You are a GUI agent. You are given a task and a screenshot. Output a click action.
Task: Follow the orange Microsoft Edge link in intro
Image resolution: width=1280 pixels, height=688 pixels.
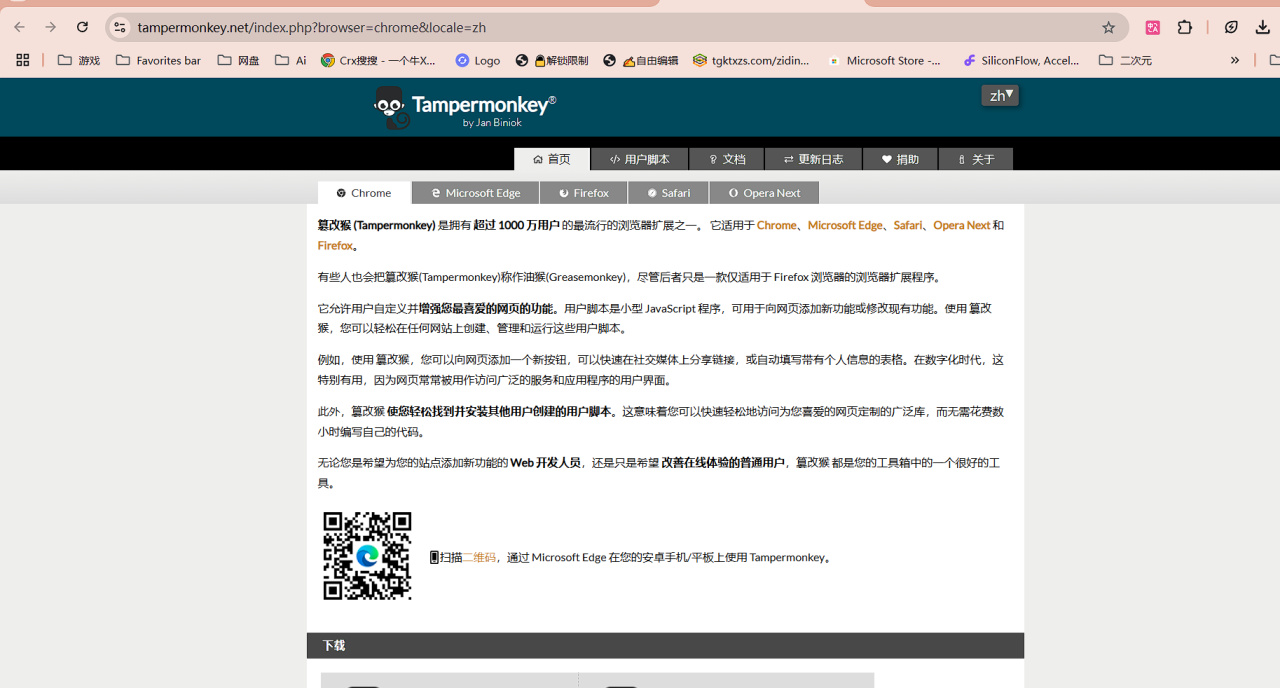[x=845, y=225]
